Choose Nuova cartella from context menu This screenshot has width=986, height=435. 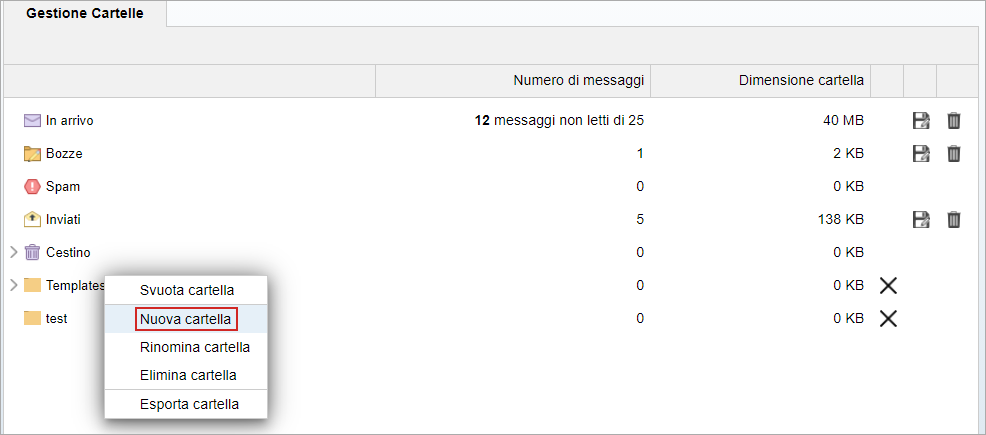tap(186, 319)
